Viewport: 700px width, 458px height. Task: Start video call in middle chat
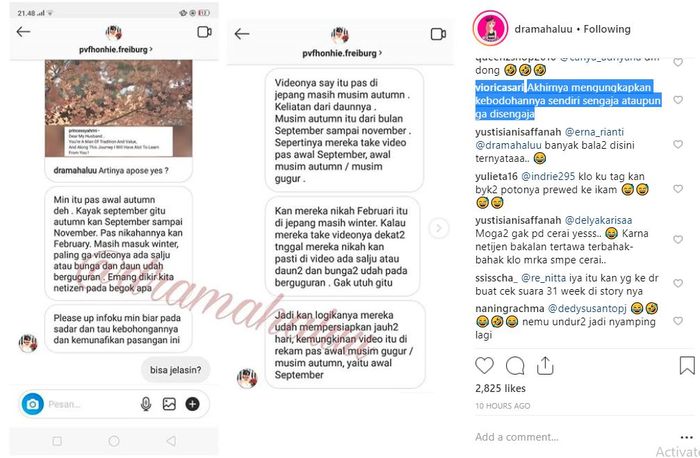pyautogui.click(x=438, y=34)
